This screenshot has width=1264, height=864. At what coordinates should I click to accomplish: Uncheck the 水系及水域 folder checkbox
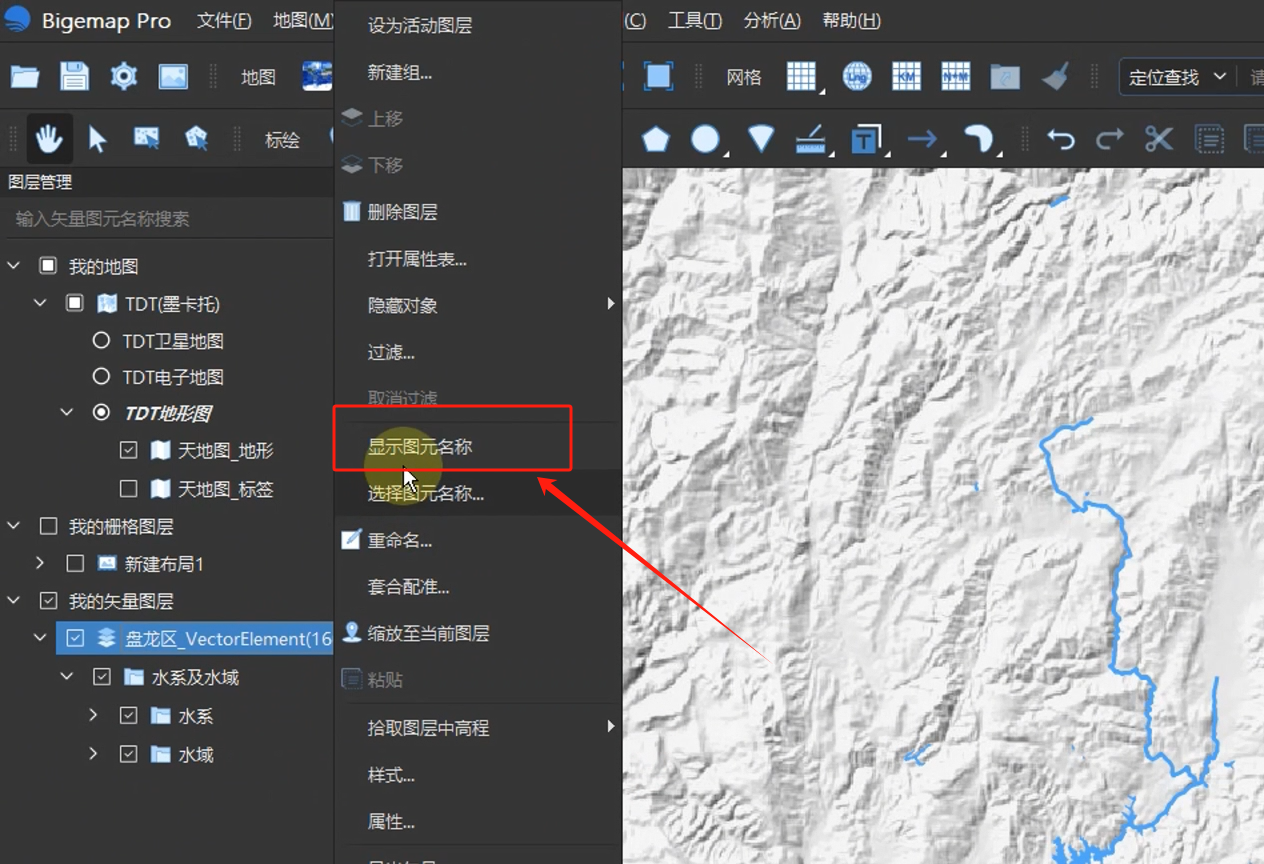(101, 677)
